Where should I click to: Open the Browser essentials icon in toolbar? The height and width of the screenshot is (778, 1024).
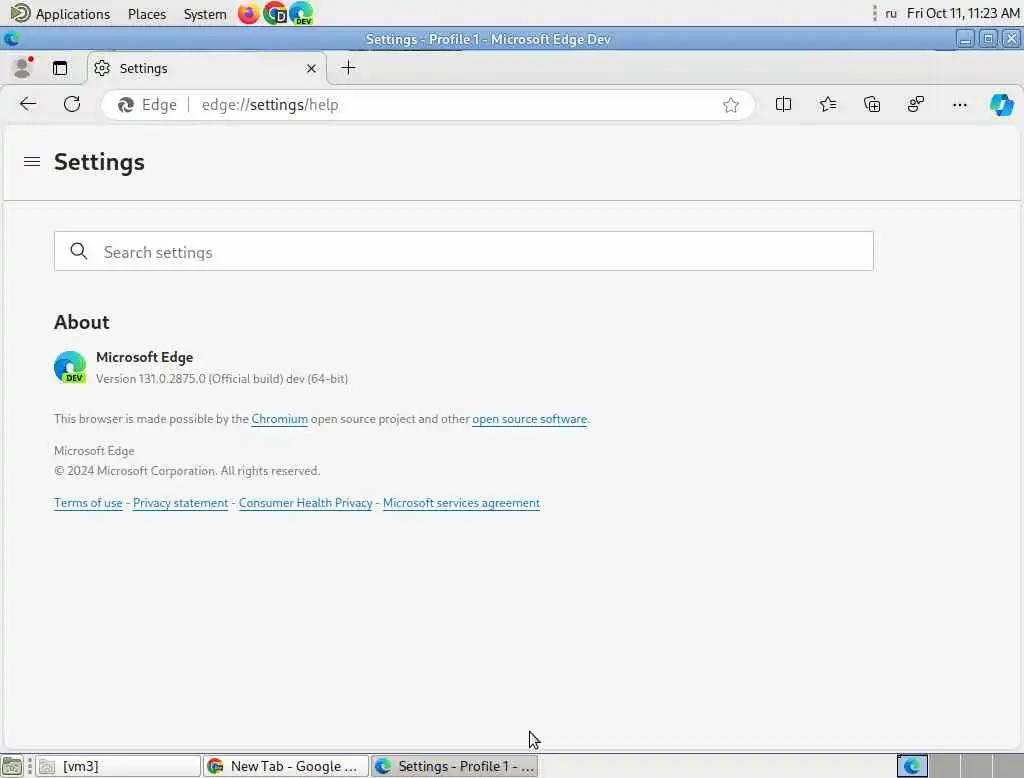(x=916, y=105)
